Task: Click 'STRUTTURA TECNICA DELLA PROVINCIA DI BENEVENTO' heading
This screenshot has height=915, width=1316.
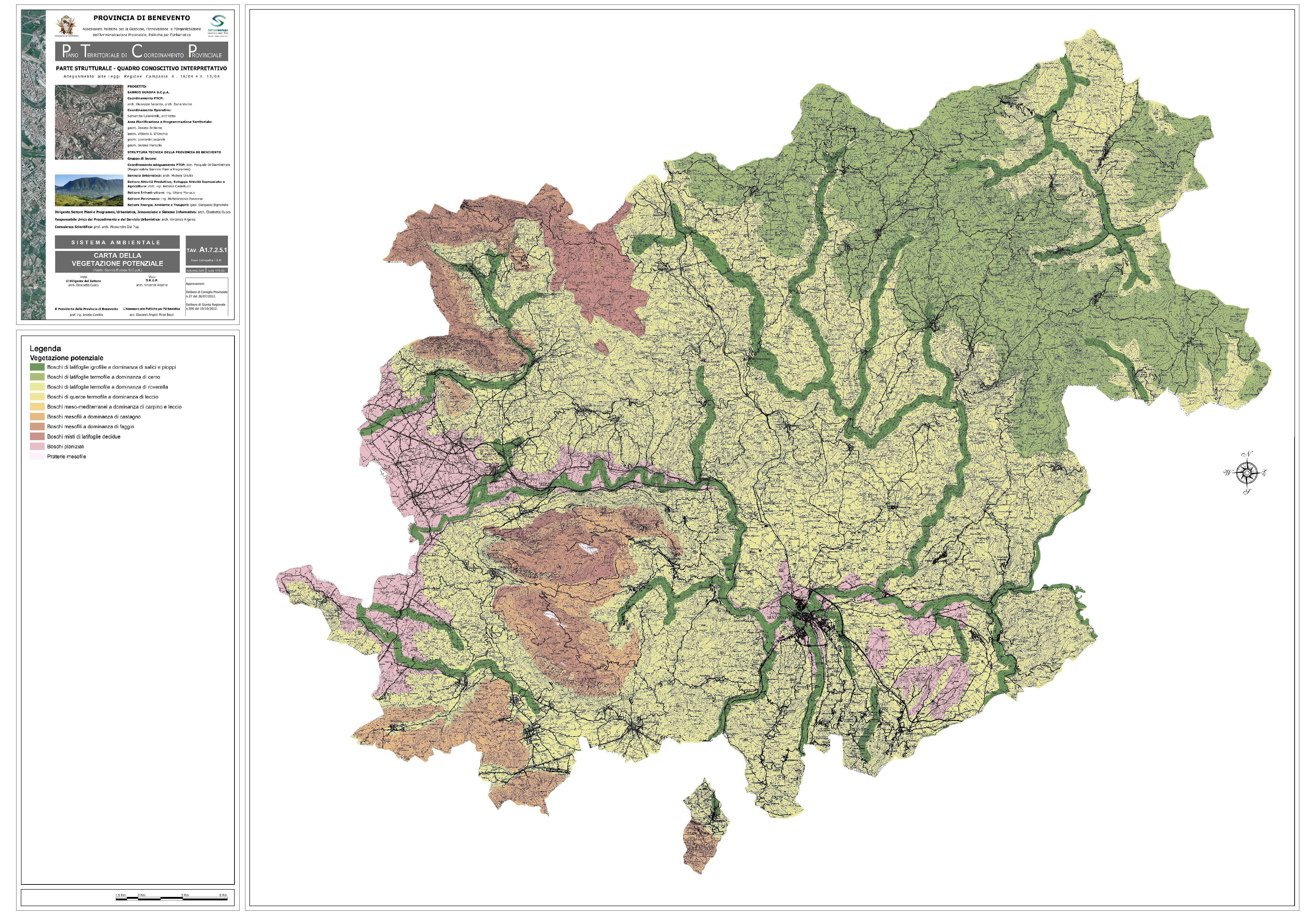Action: 174,152
